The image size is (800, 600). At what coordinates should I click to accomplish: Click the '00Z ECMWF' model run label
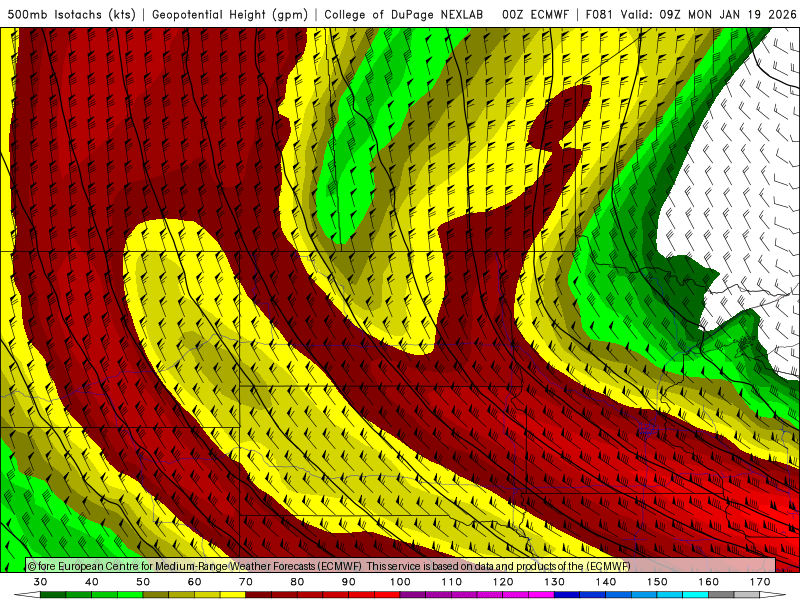tap(535, 15)
